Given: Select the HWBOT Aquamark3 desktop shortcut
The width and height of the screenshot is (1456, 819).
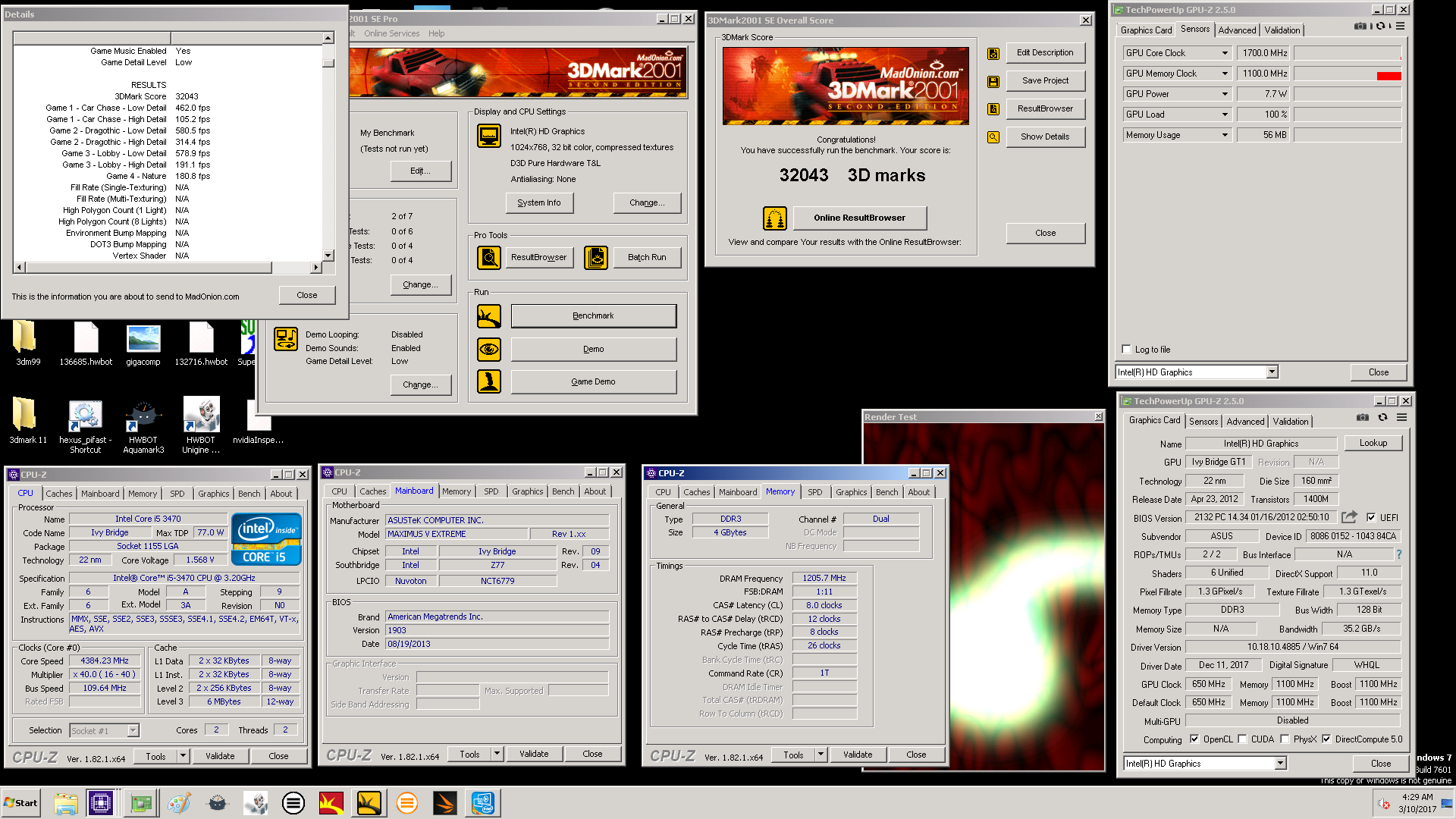Looking at the screenshot, I should click(143, 426).
